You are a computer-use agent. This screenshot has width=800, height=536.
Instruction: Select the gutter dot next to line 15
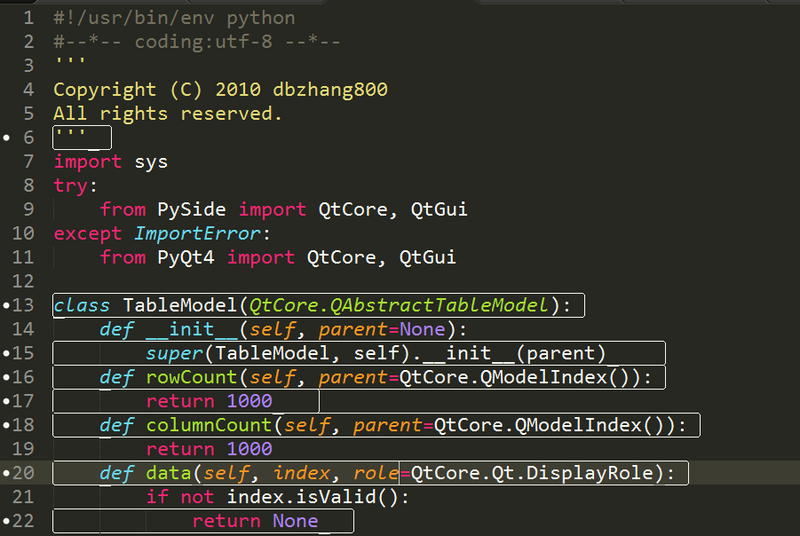(6, 354)
